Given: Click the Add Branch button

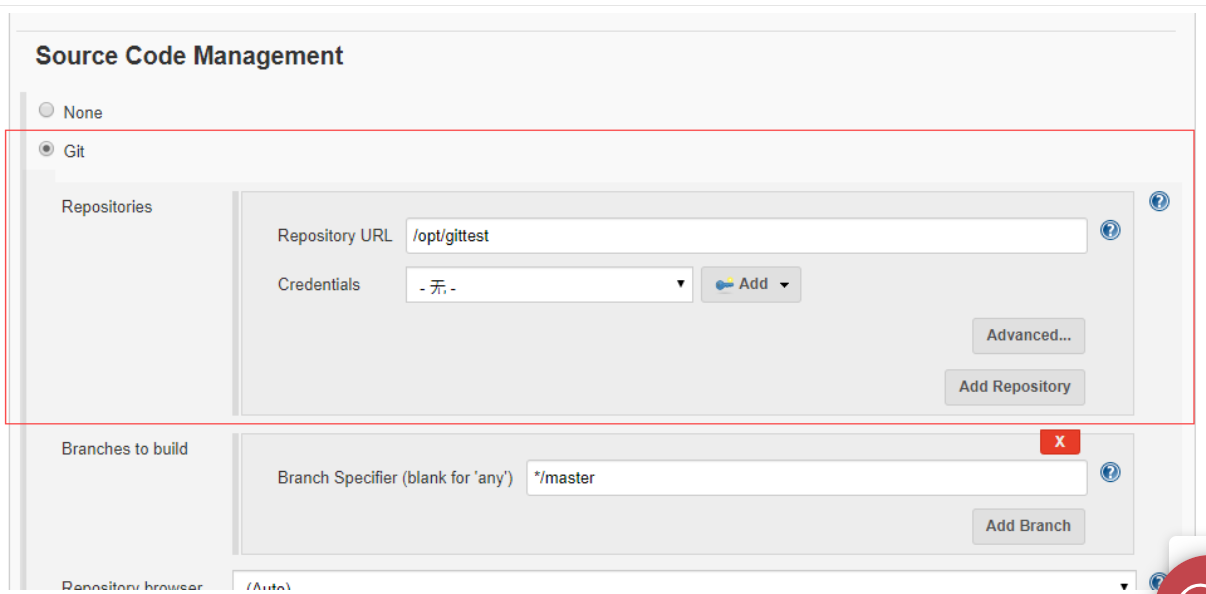Looking at the screenshot, I should [1028, 526].
